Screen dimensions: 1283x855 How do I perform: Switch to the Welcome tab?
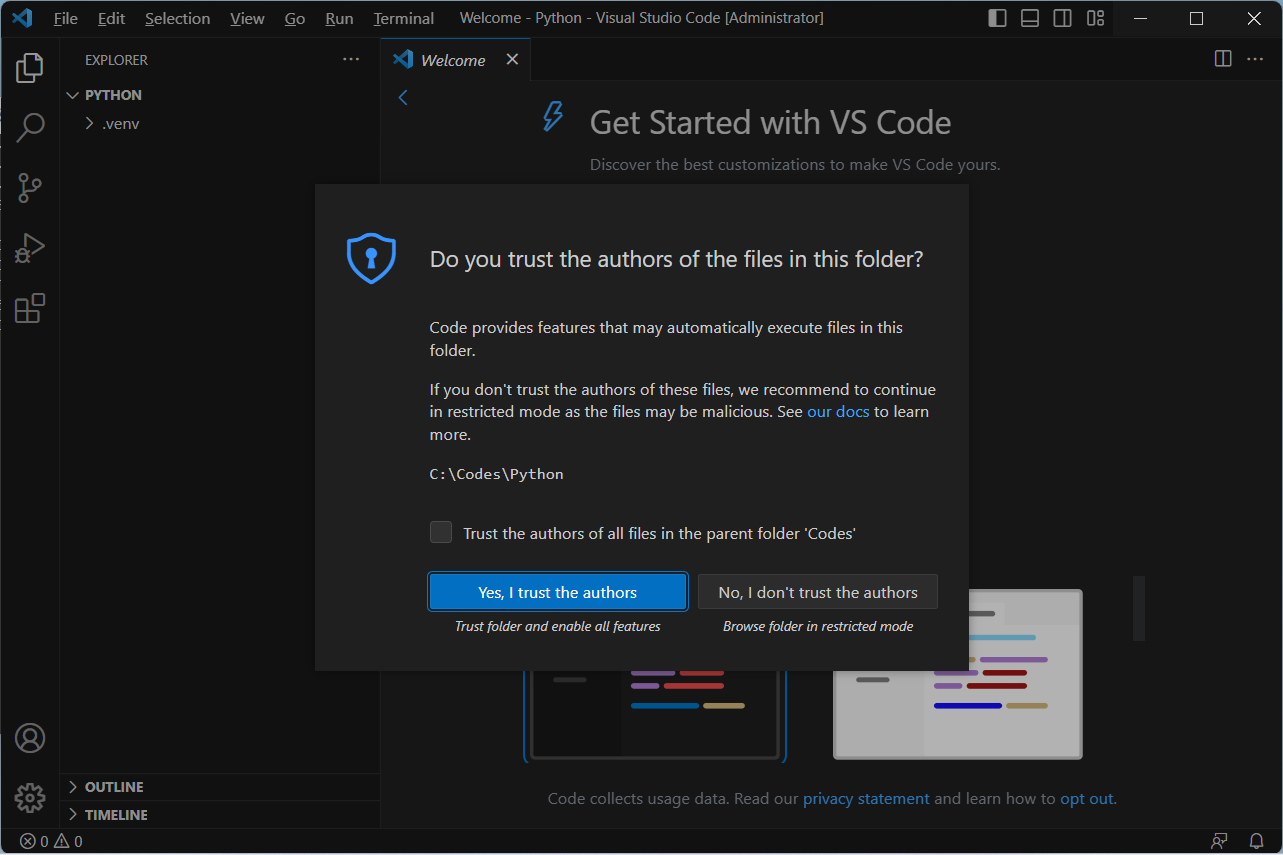click(x=451, y=59)
